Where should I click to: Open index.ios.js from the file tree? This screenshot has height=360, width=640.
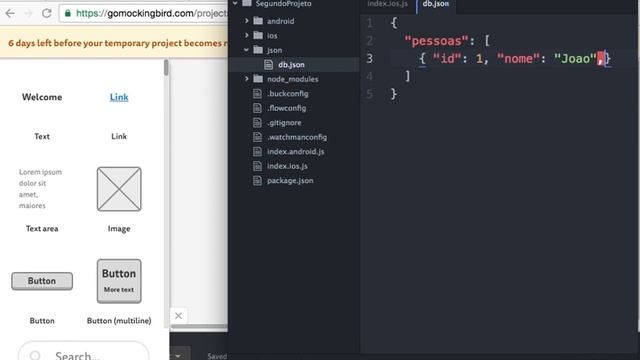(x=287, y=166)
